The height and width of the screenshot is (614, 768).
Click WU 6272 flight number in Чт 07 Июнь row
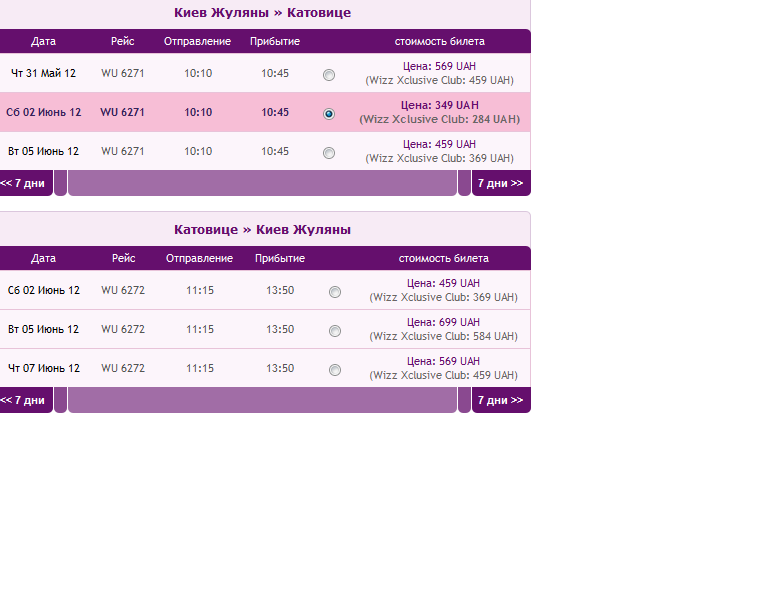tap(123, 368)
